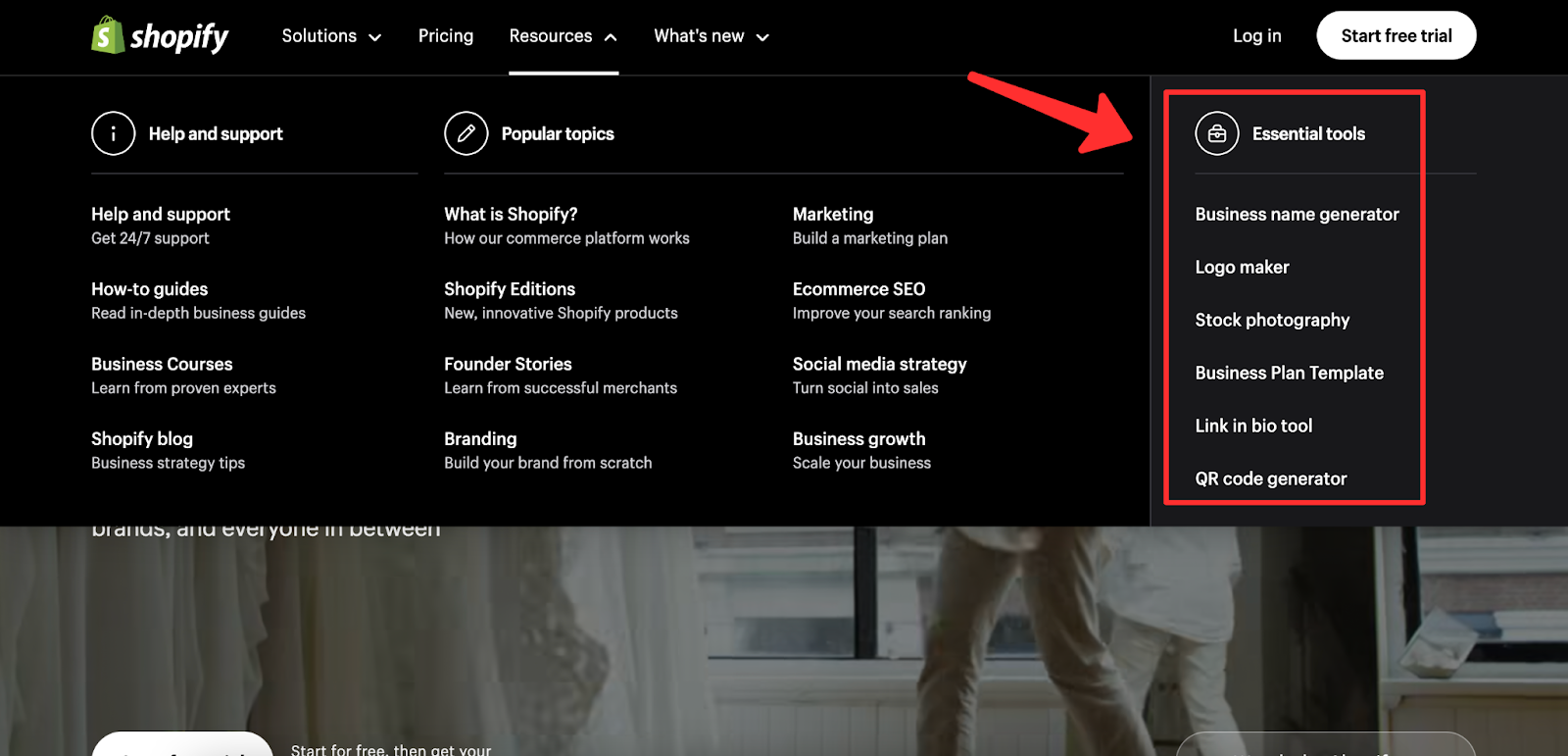Viewport: 1568px width, 756px height.
Task: Open the Logo maker tool
Action: (x=1242, y=267)
